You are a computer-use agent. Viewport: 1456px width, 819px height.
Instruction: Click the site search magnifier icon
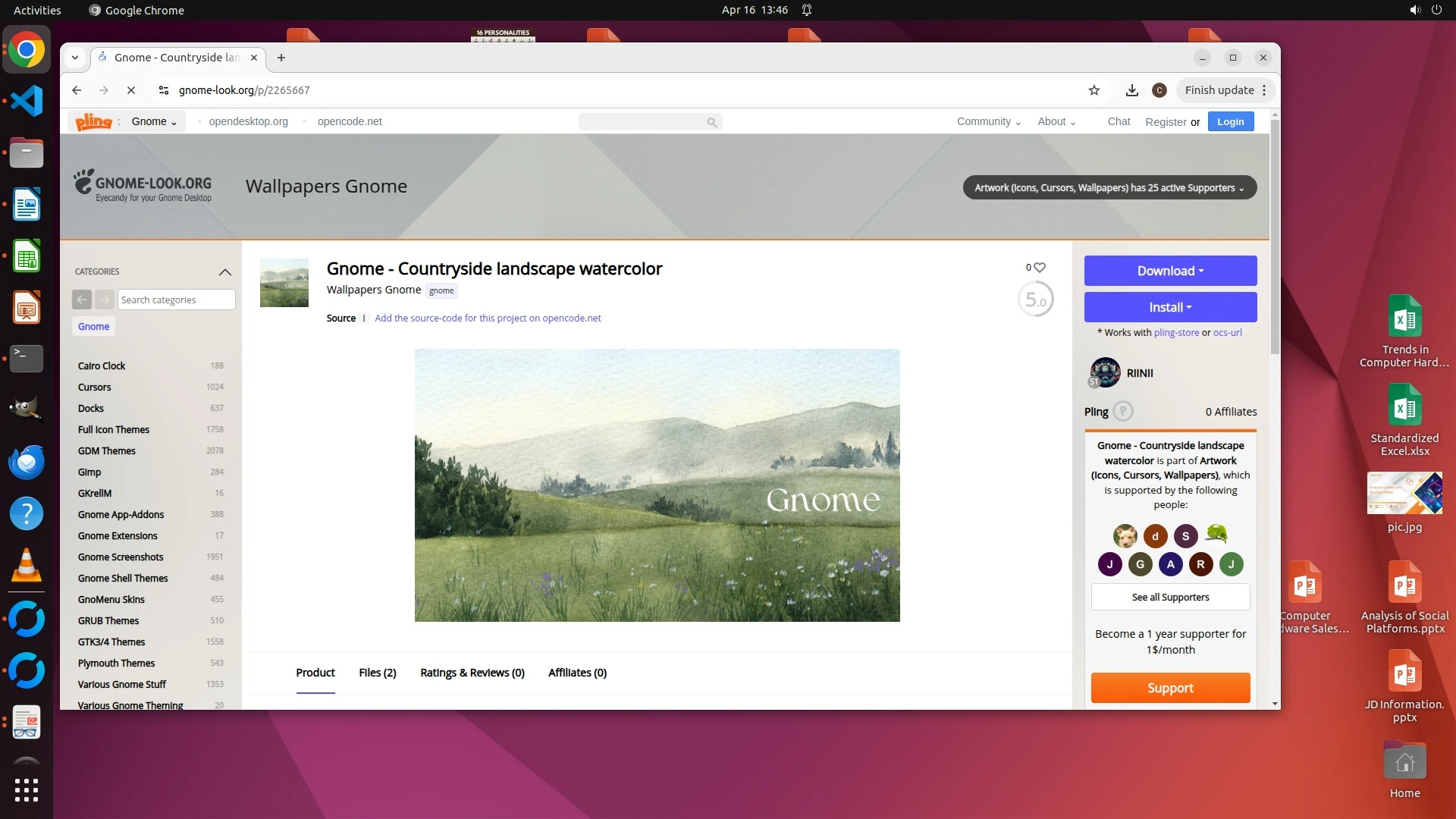(711, 122)
